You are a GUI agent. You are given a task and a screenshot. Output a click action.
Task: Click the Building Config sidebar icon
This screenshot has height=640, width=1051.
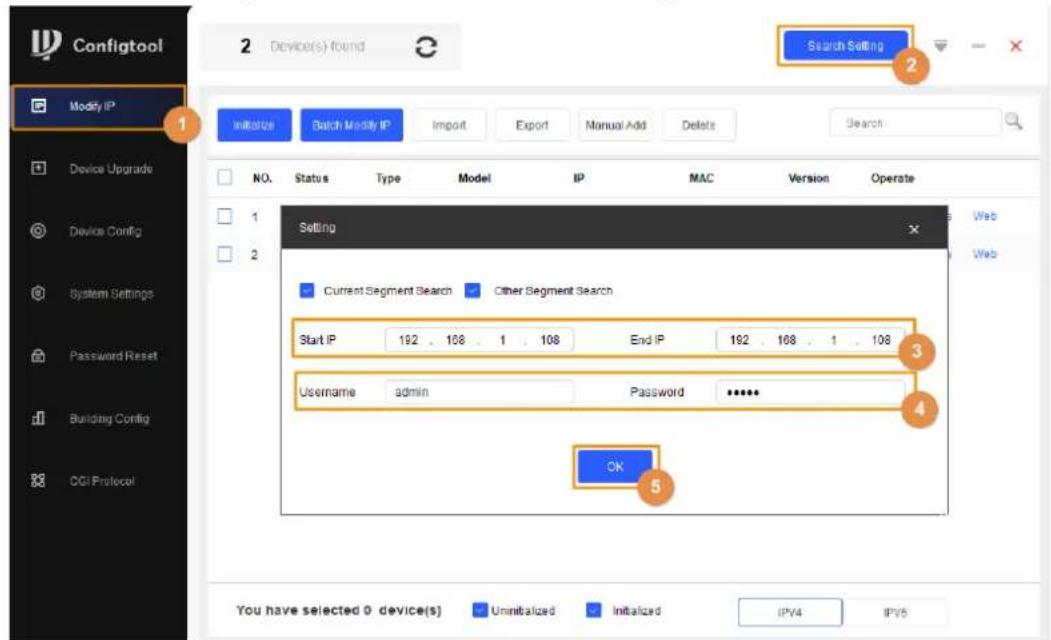38,418
